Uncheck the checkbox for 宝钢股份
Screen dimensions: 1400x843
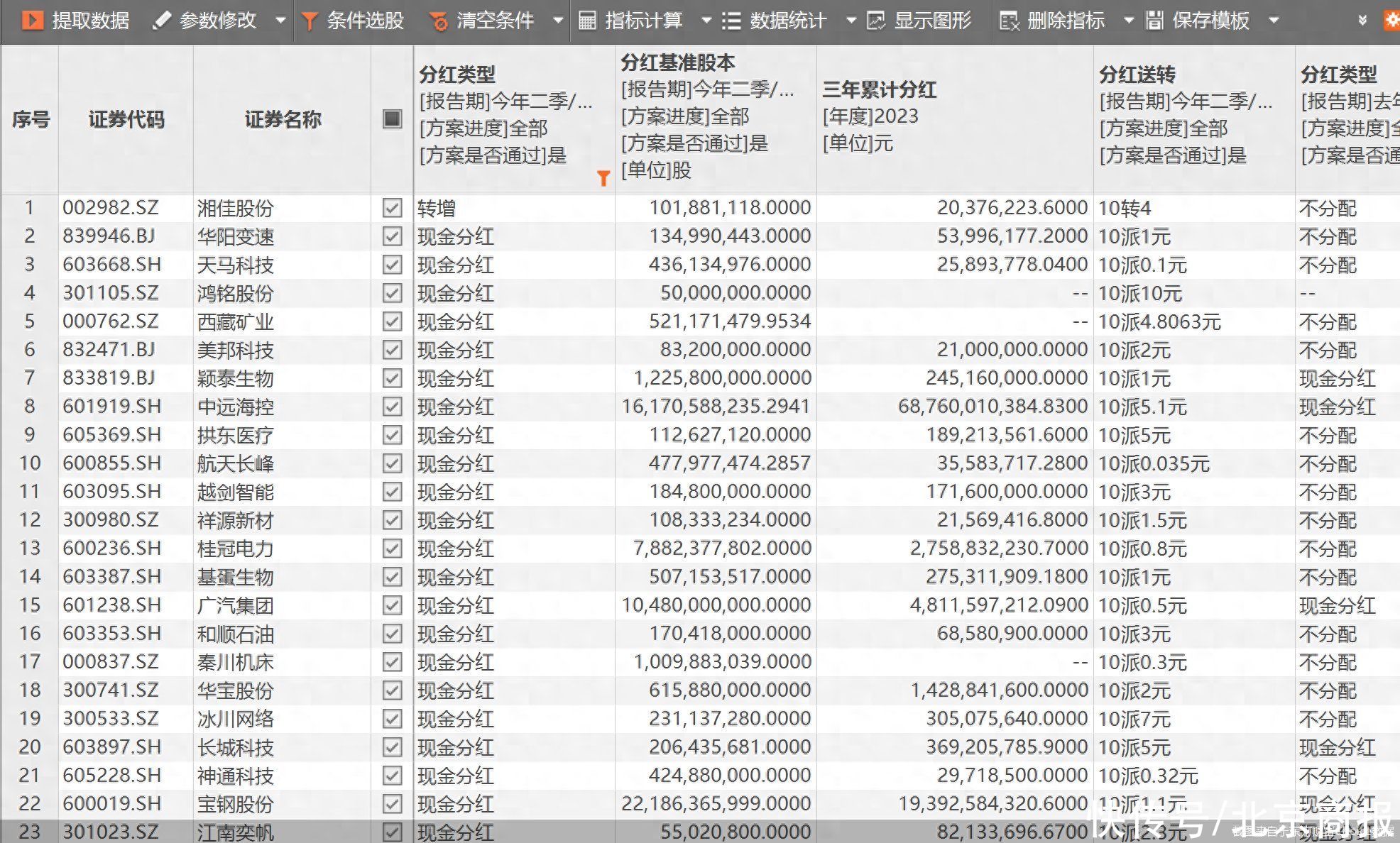click(x=392, y=804)
